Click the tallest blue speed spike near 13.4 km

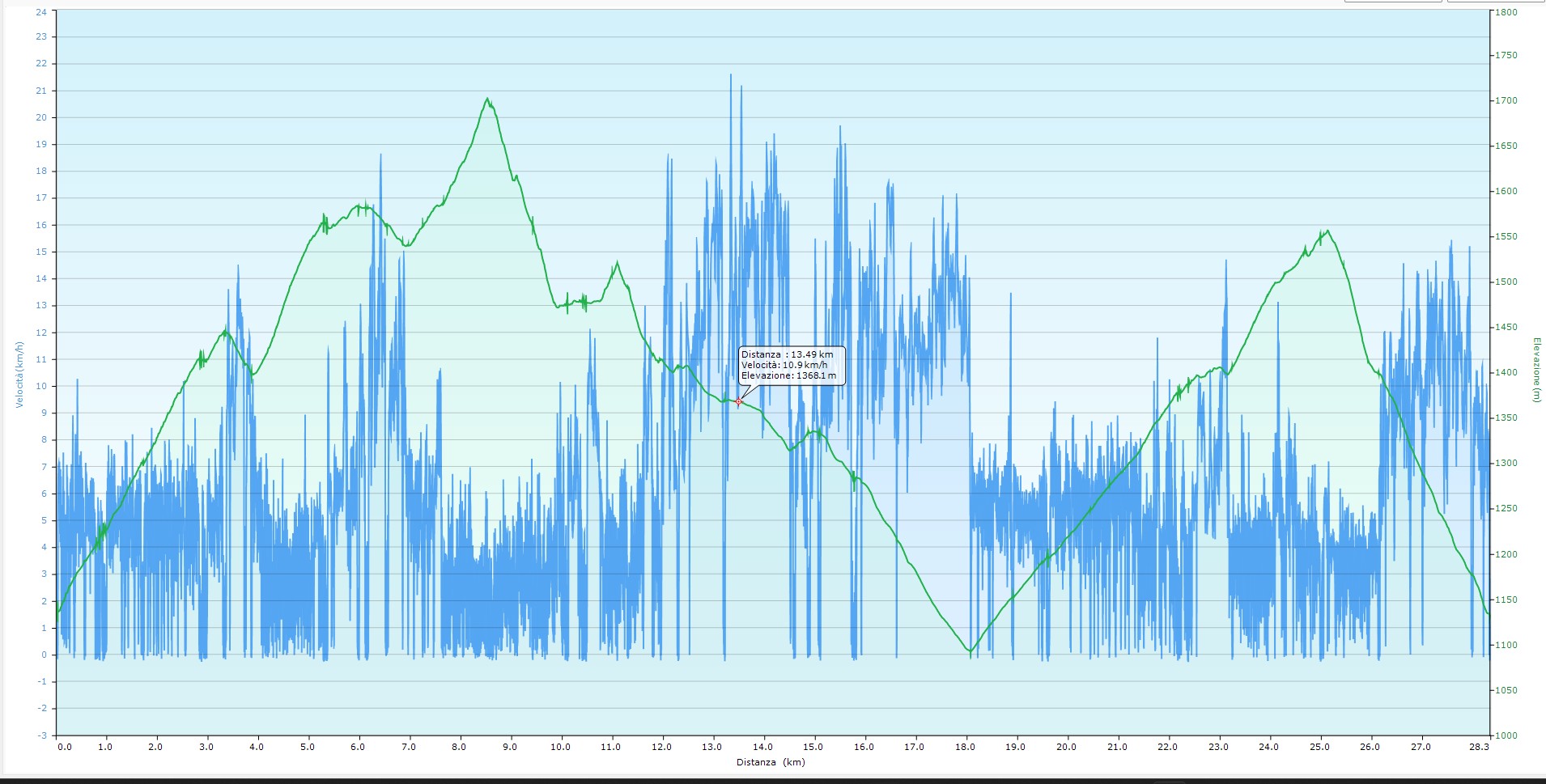coord(731,75)
